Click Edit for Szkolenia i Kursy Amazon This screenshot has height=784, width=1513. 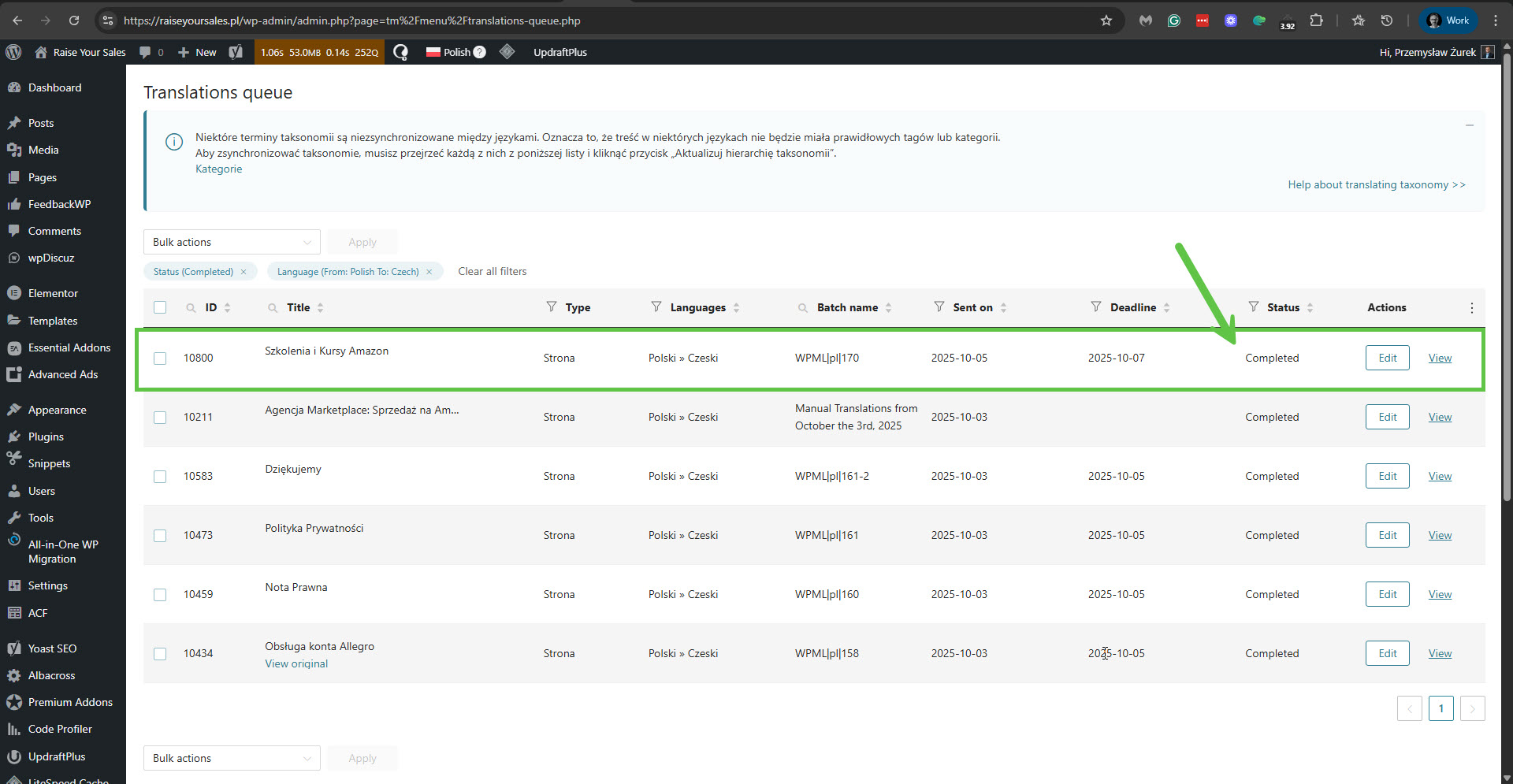(1387, 358)
